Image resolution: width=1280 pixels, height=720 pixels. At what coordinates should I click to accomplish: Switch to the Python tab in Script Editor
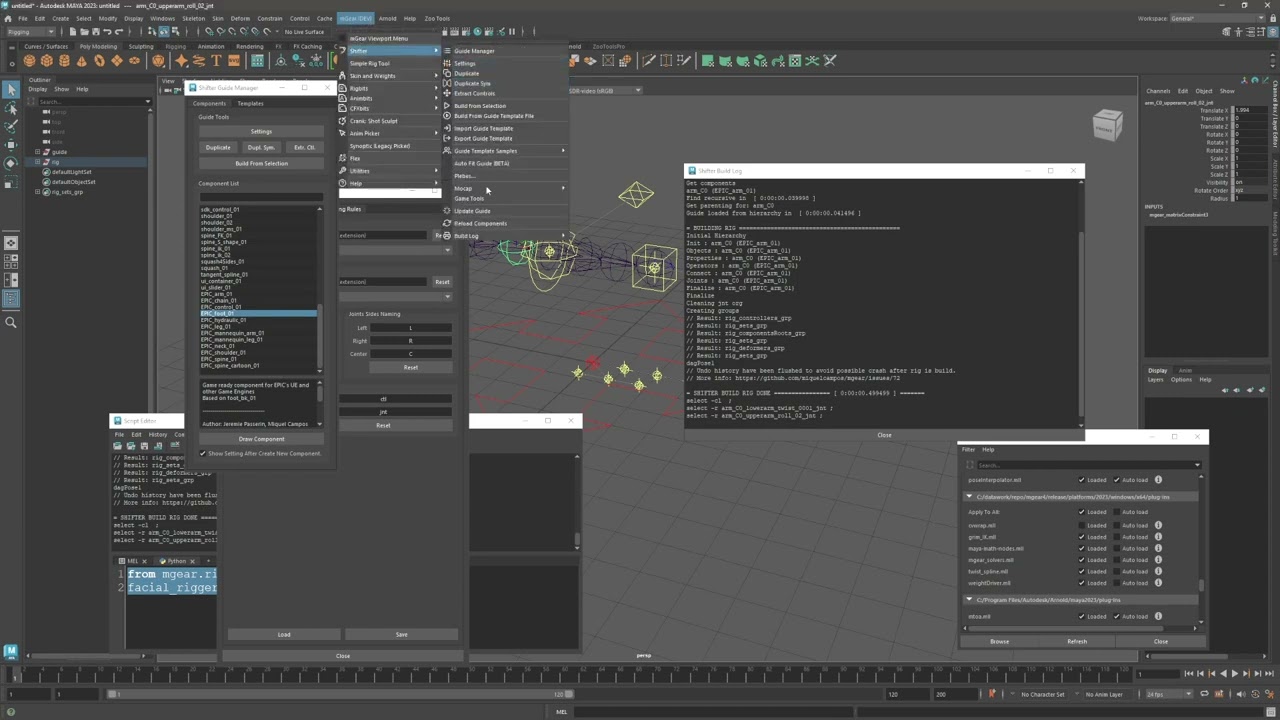176,561
